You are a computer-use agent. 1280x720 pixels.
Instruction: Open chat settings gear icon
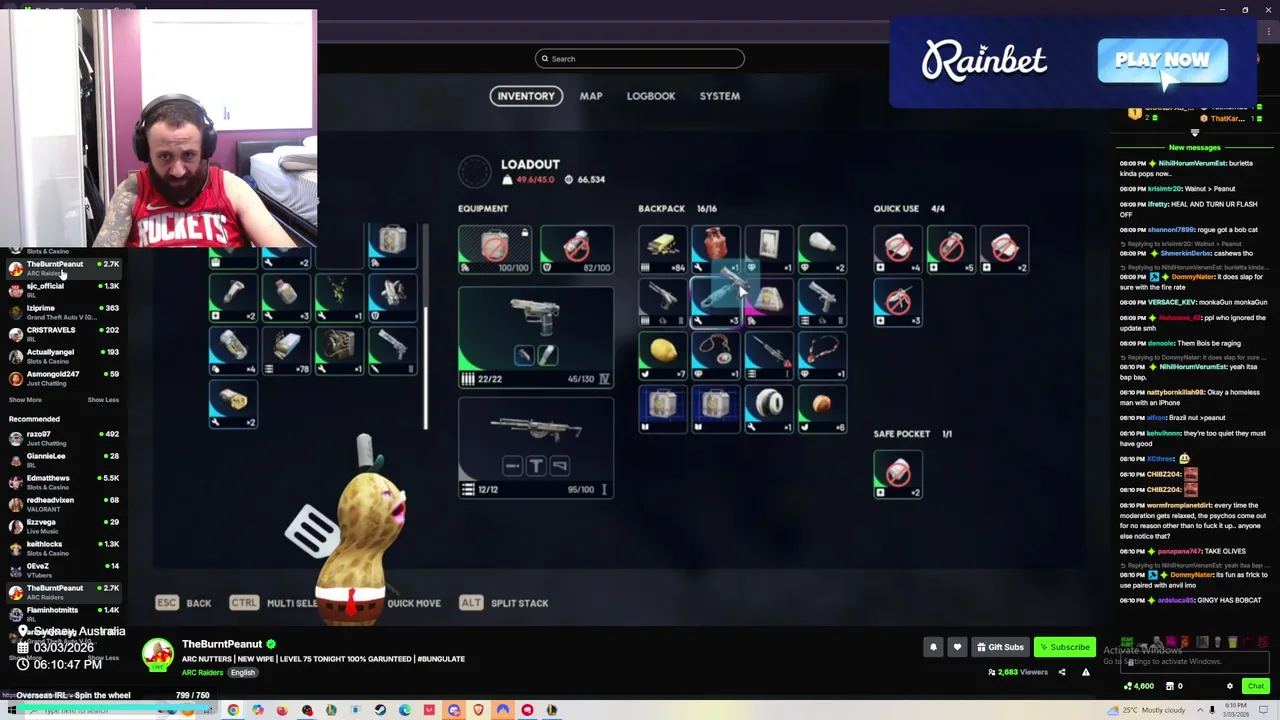pos(1230,686)
